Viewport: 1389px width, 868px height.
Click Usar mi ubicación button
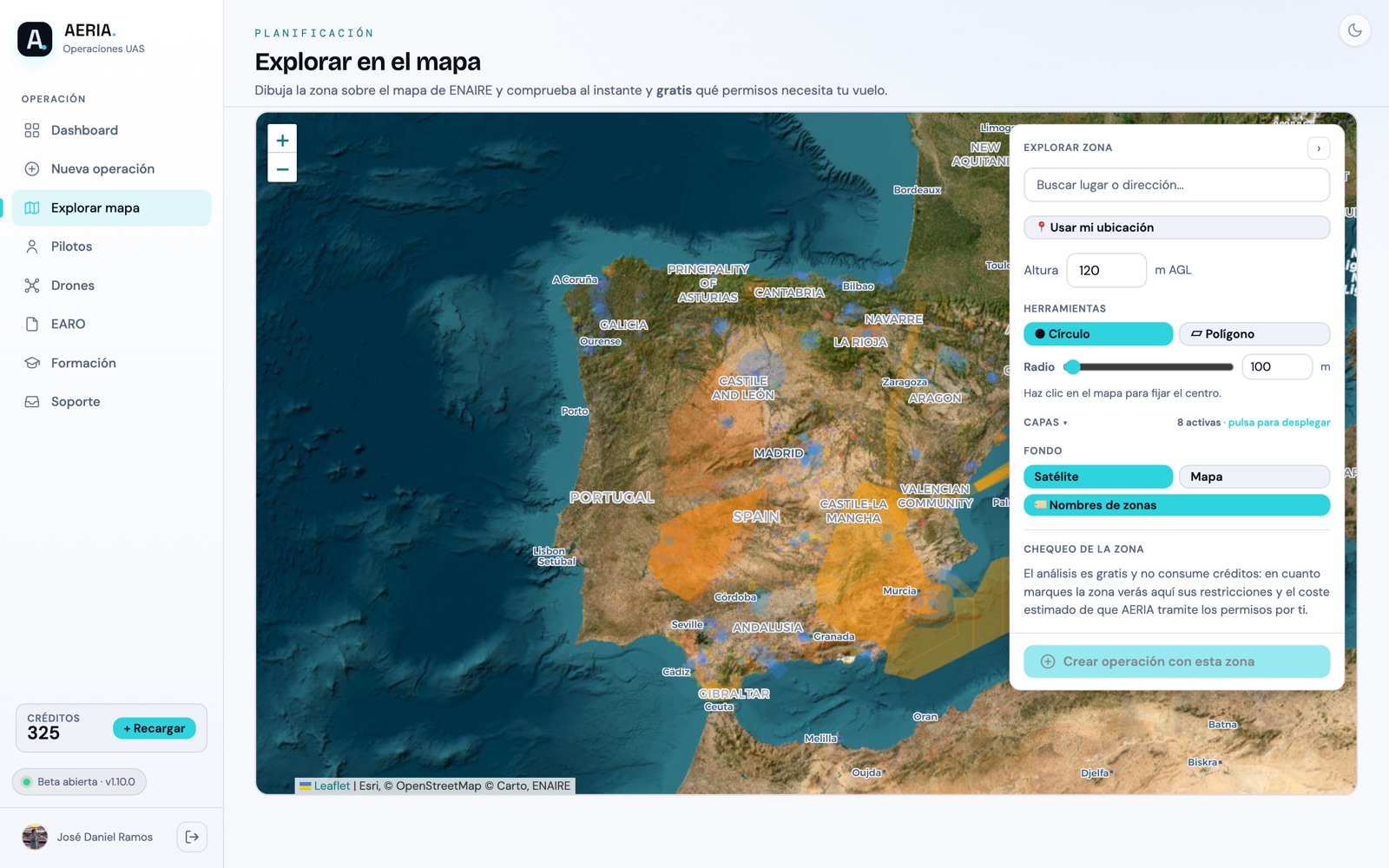(1176, 227)
